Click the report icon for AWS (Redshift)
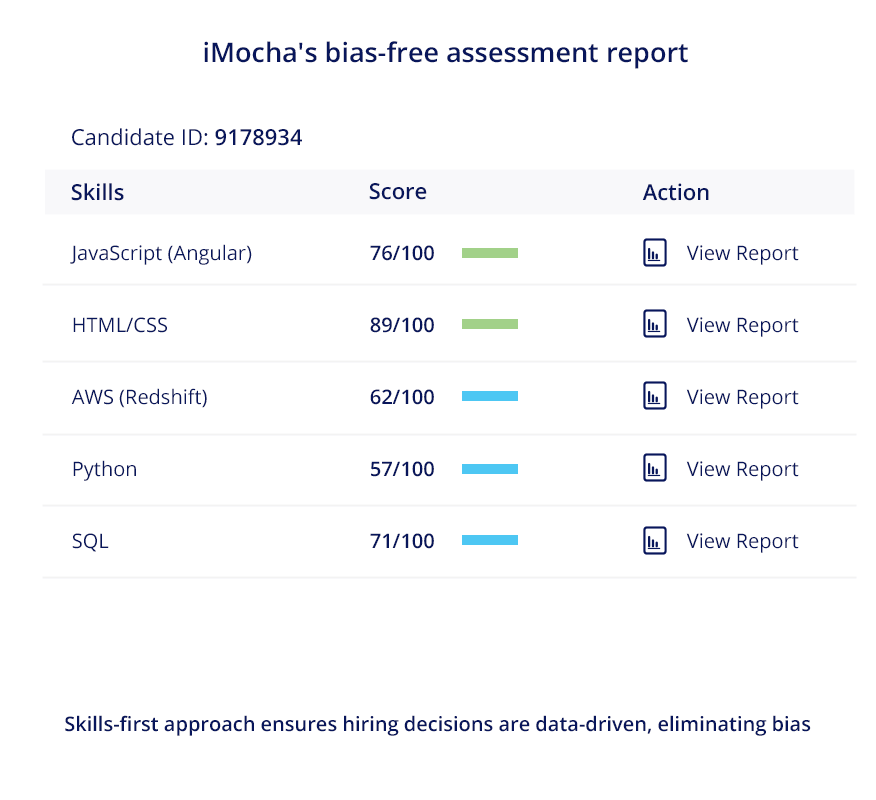Screen dimensions: 876x800 [655, 396]
